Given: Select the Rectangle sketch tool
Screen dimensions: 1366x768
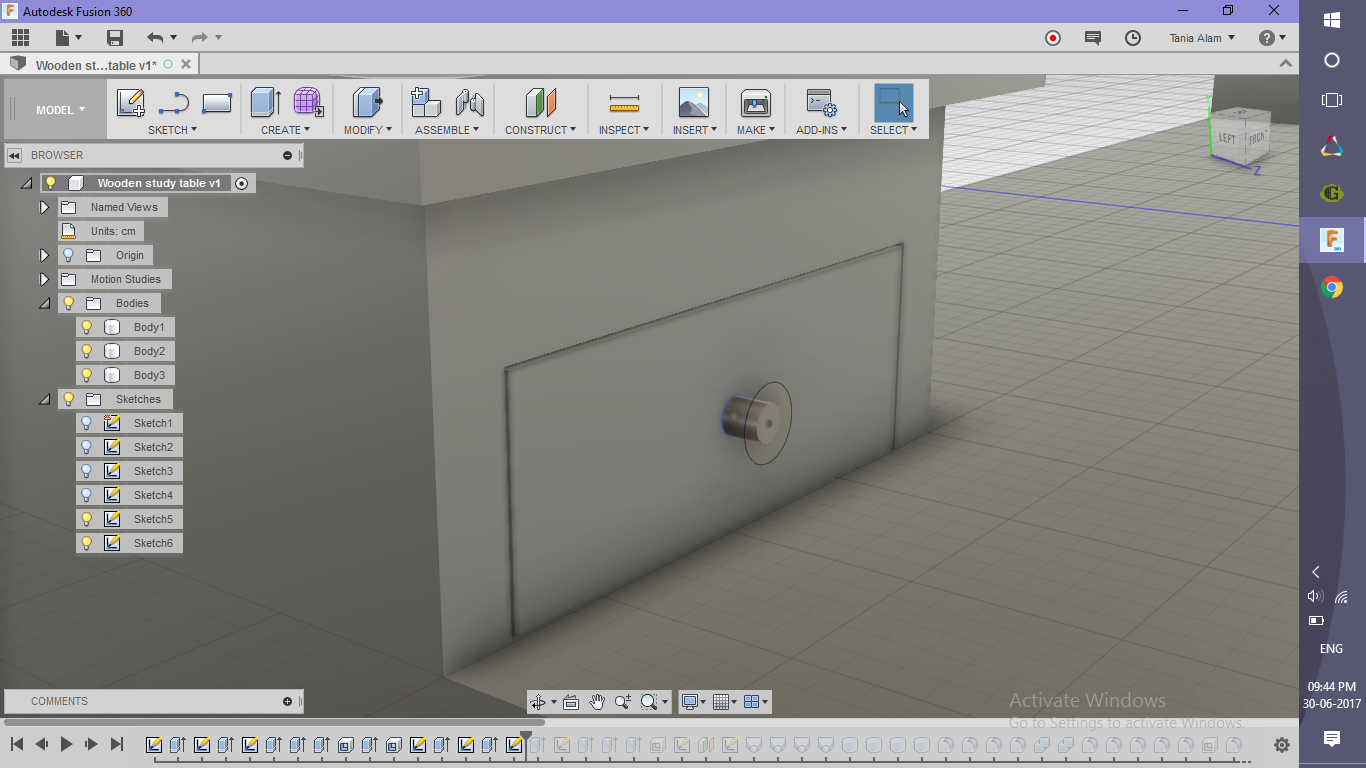Looking at the screenshot, I should pyautogui.click(x=217, y=103).
